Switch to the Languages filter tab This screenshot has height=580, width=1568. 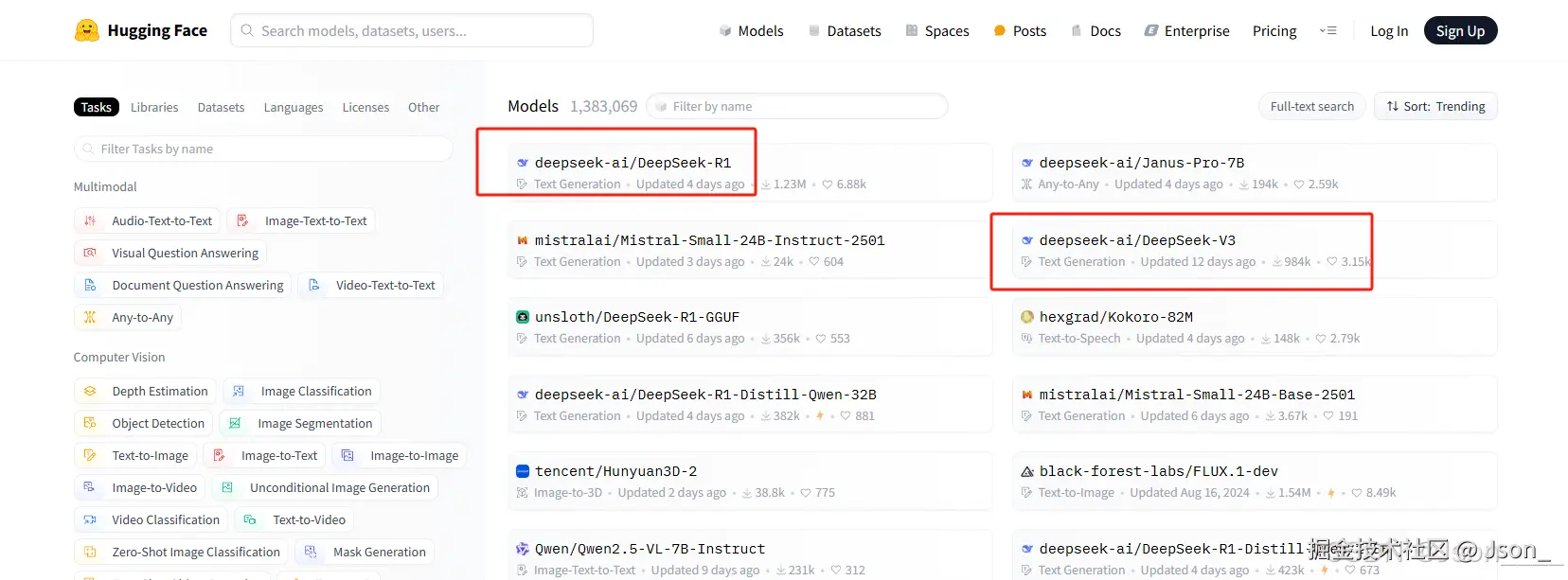click(x=294, y=107)
